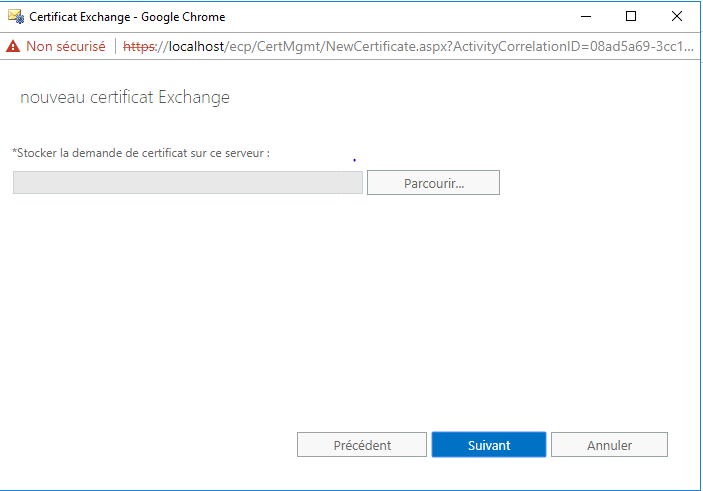Viewport: 703px width, 491px height.
Task: Click the small blue dot above the input field
Action: click(354, 160)
